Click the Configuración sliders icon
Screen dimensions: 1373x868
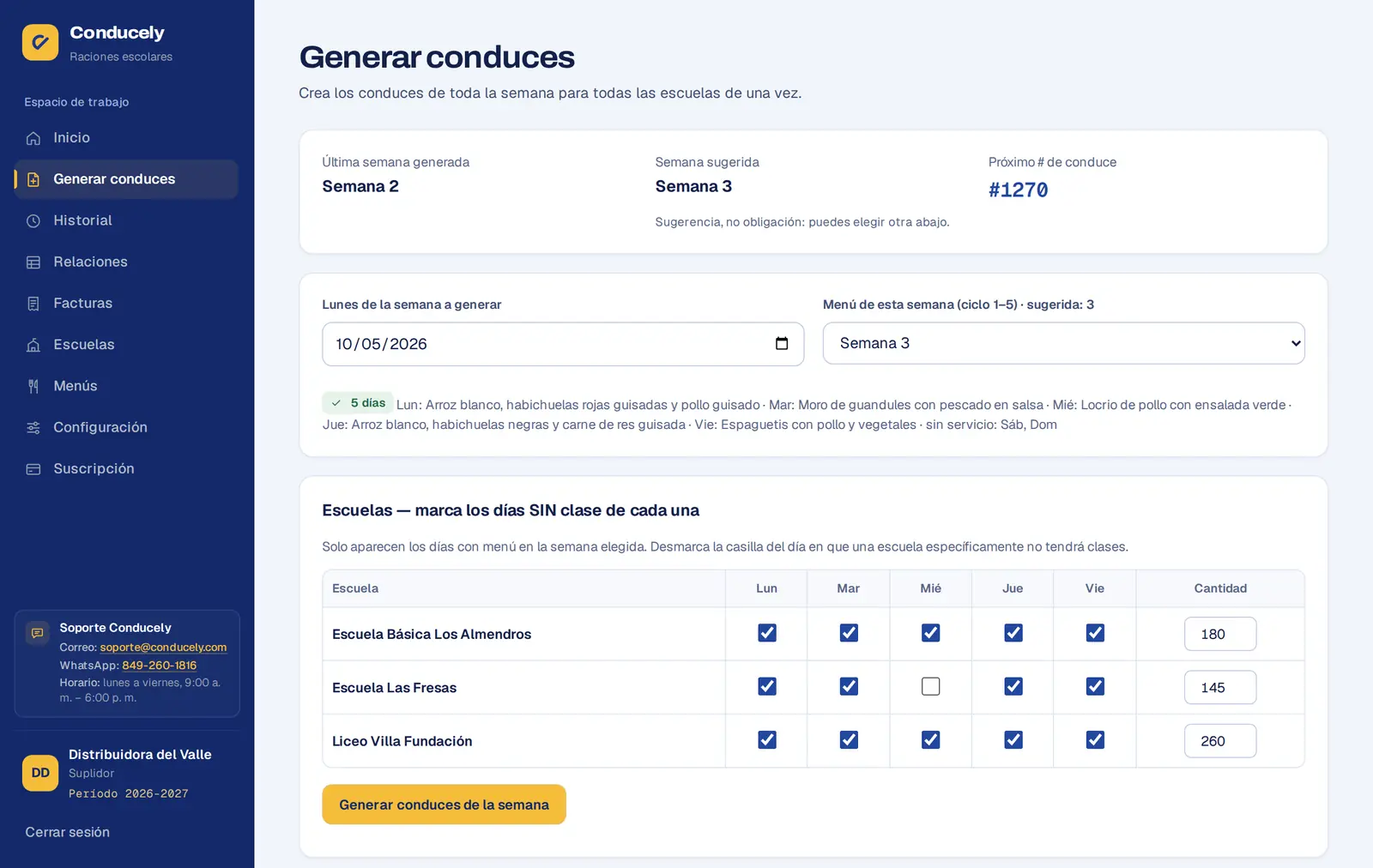coord(33,427)
